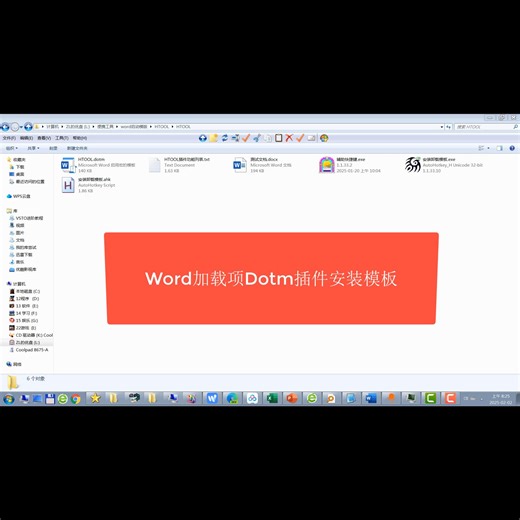Click the address bar refresh button
This screenshot has width=520, height=520.
pos(449,127)
